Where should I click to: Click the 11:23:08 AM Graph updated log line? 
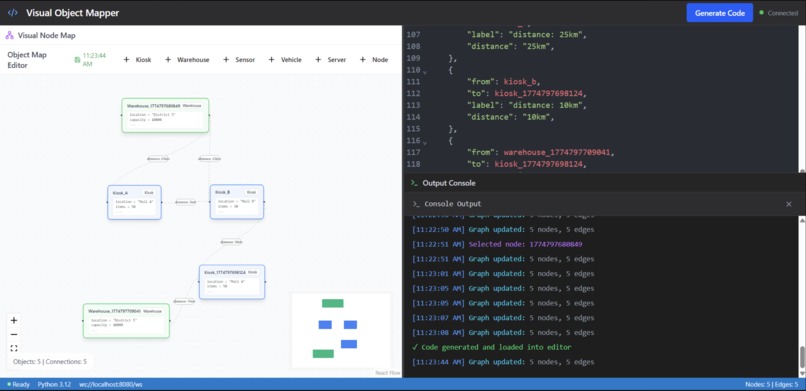[x=503, y=332]
